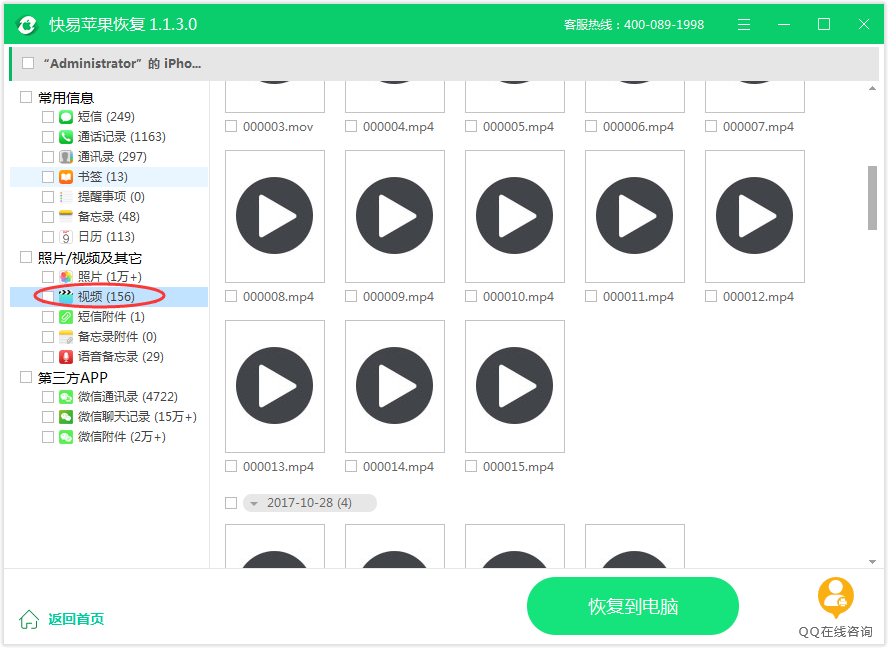Click the orange bookmarks icon
The height and width of the screenshot is (648, 888).
click(x=66, y=177)
